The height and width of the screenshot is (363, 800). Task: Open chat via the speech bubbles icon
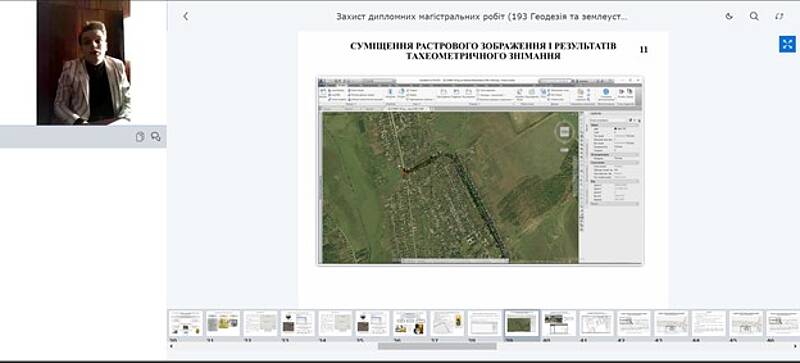click(x=156, y=137)
